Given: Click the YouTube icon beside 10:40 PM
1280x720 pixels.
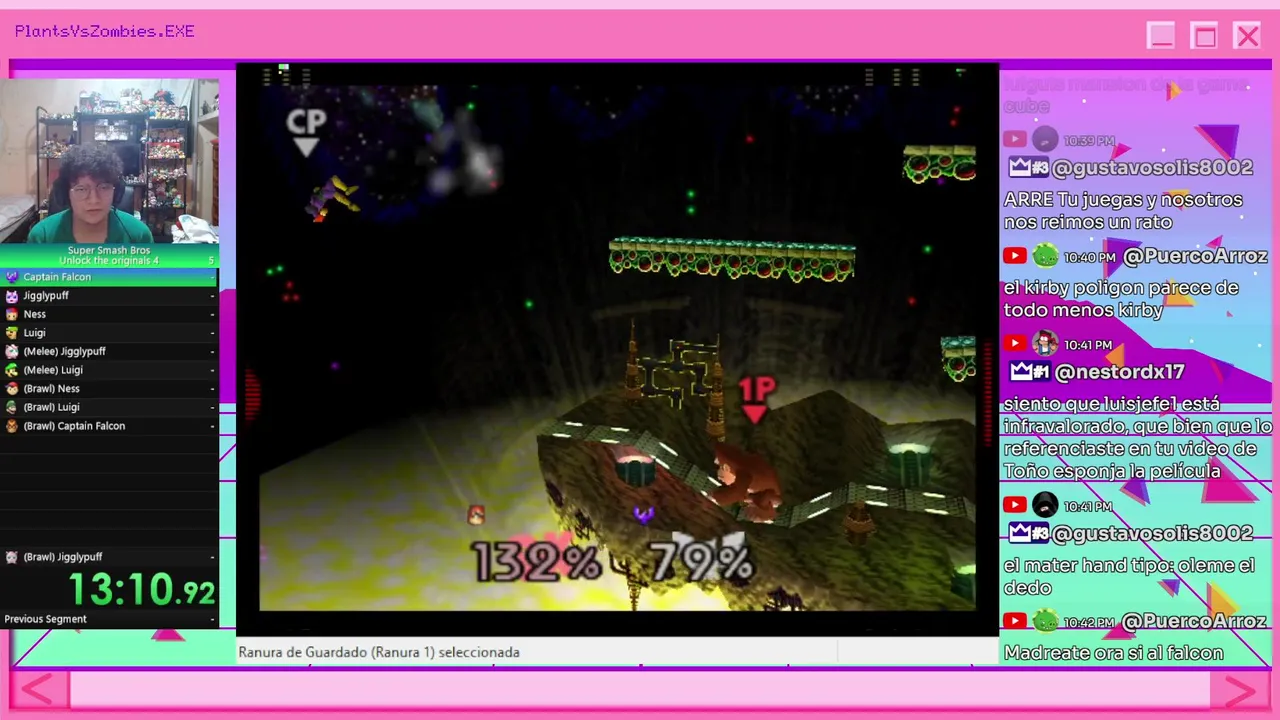Looking at the screenshot, I should tap(1015, 257).
